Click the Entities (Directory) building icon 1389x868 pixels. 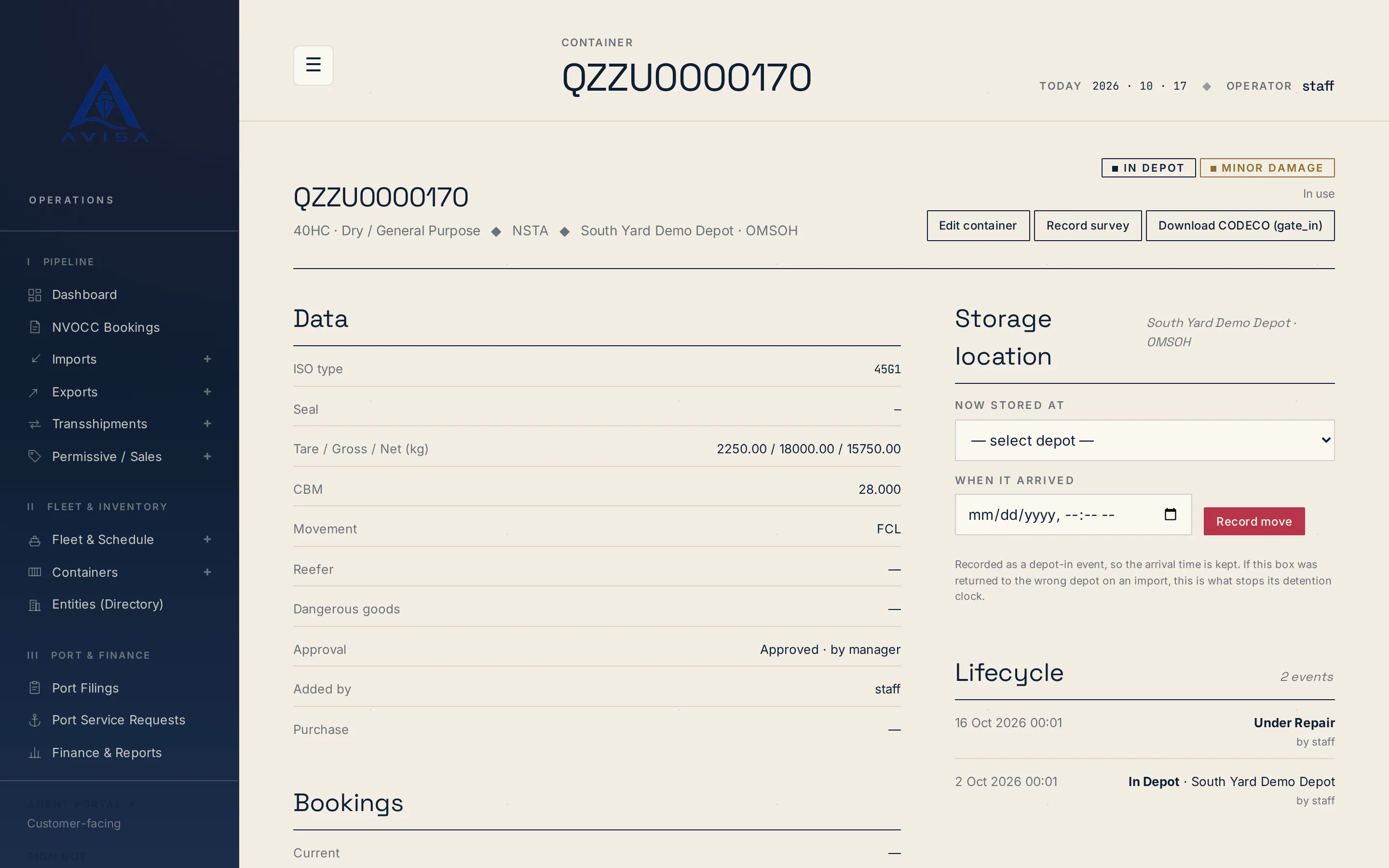coord(34,605)
